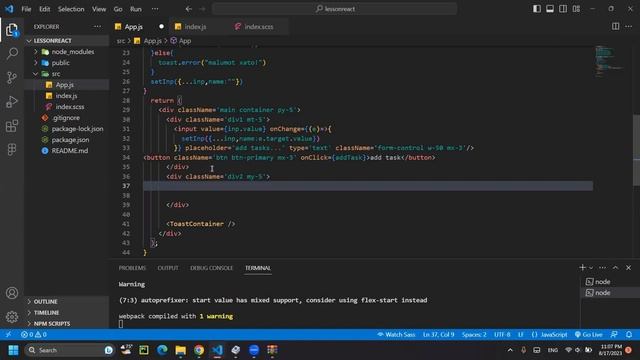Go back with the navigation arrow
Image resolution: width=640 pixels, height=360 pixels.
click(189, 9)
